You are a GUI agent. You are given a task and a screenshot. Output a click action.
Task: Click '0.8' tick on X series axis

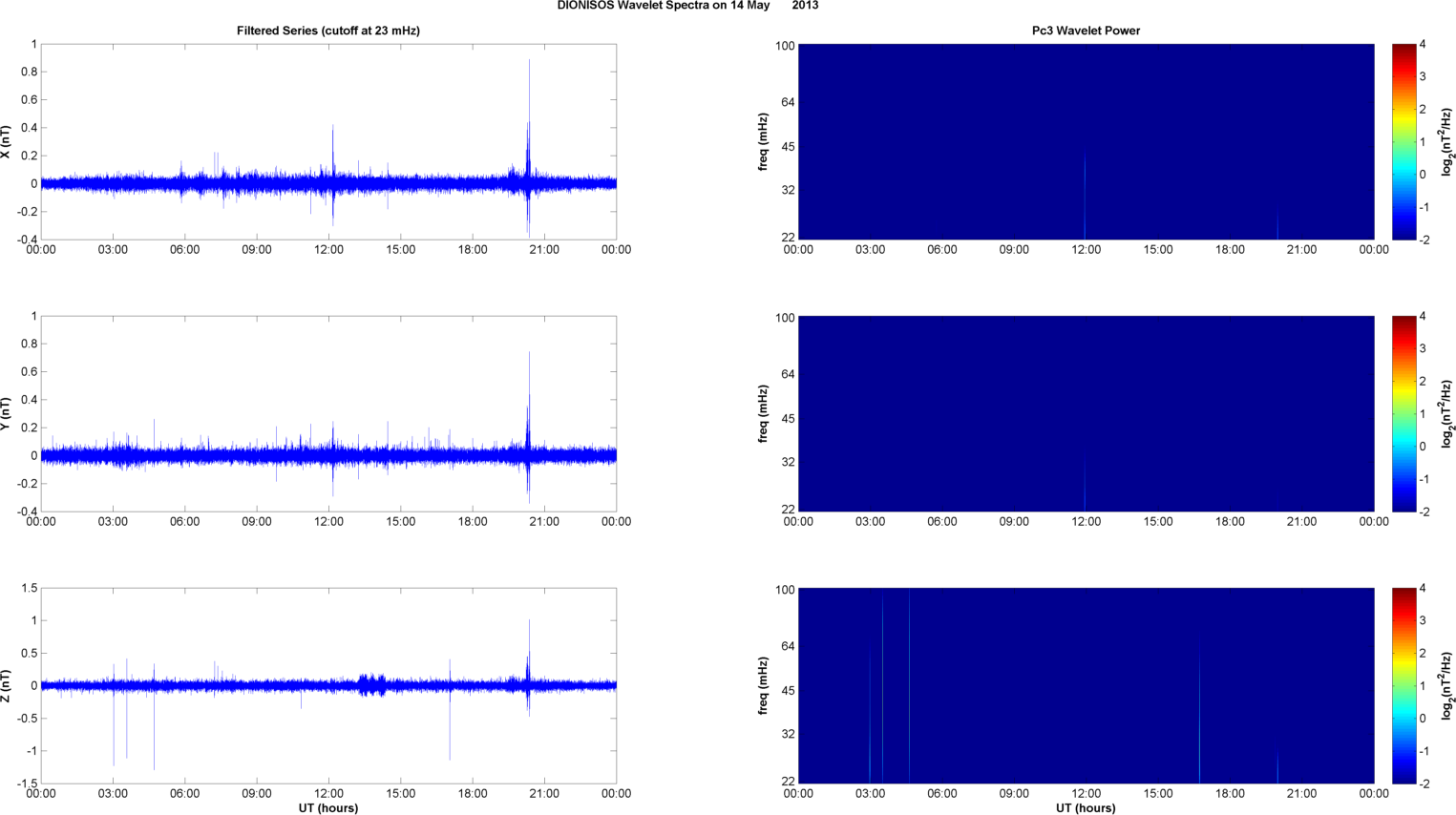pos(29,72)
